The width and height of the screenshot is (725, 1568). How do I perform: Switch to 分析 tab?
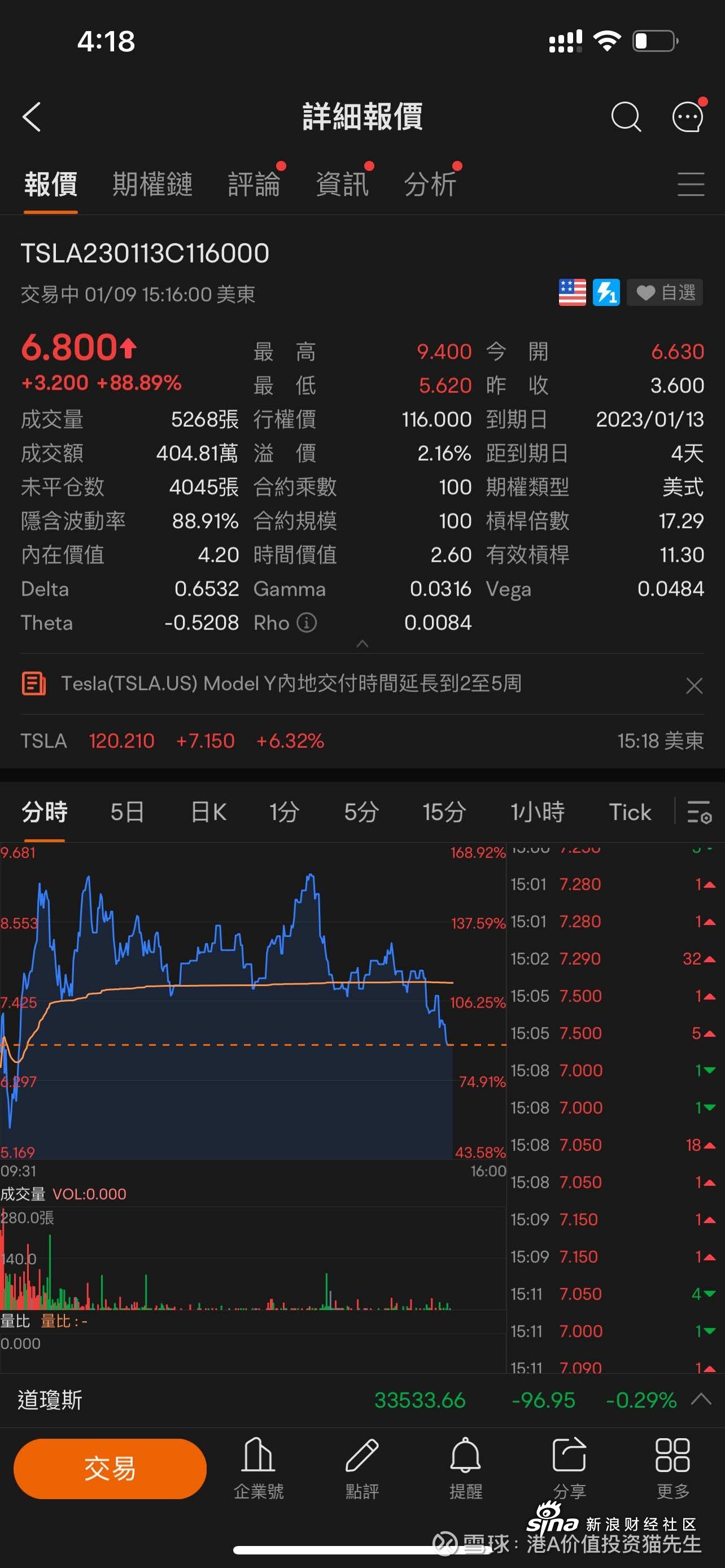tap(430, 184)
